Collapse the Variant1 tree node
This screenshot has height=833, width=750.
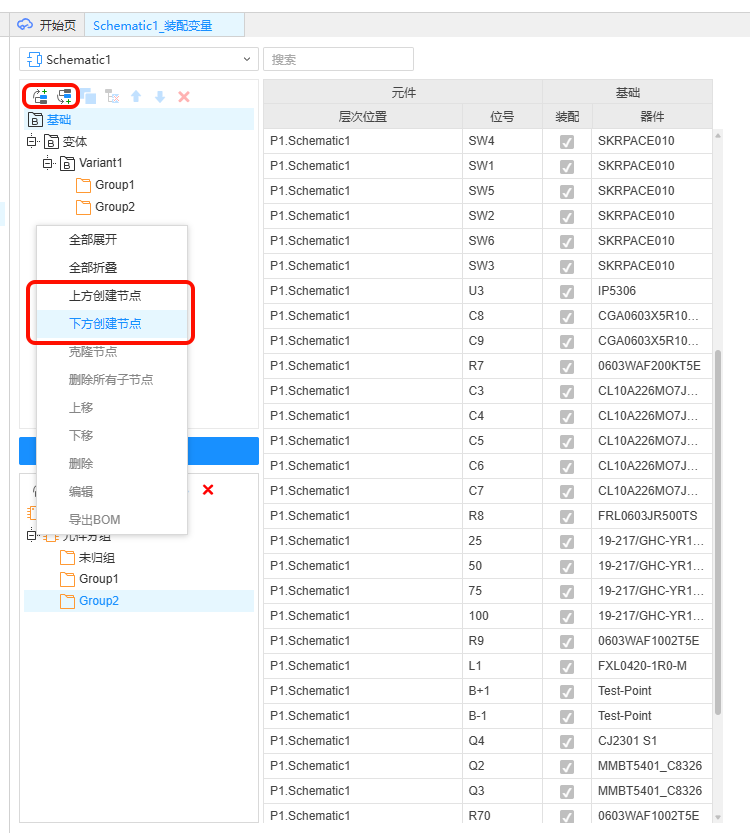click(x=48, y=163)
